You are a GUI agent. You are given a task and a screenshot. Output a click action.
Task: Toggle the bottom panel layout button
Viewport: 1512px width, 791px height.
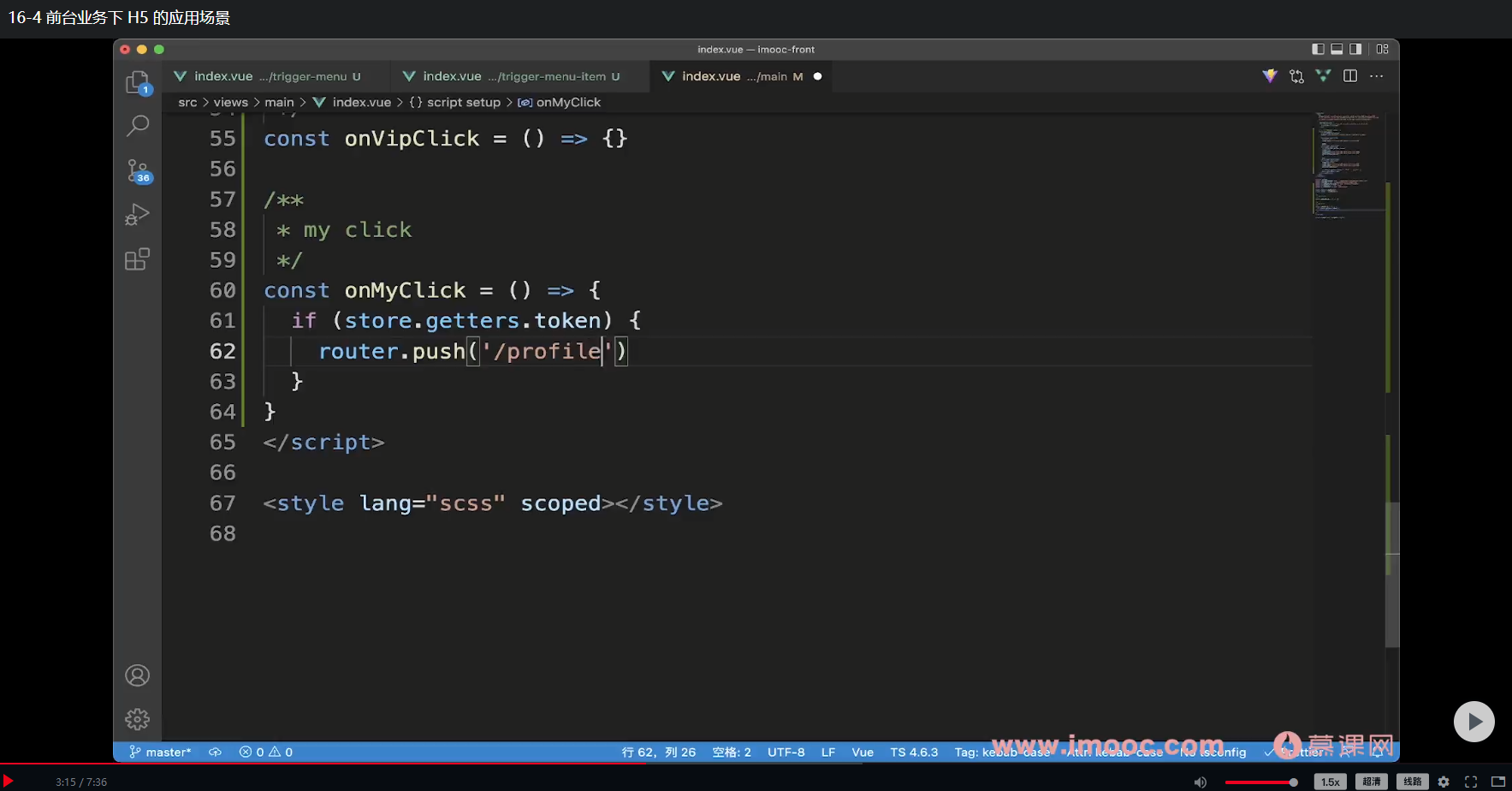(1337, 50)
